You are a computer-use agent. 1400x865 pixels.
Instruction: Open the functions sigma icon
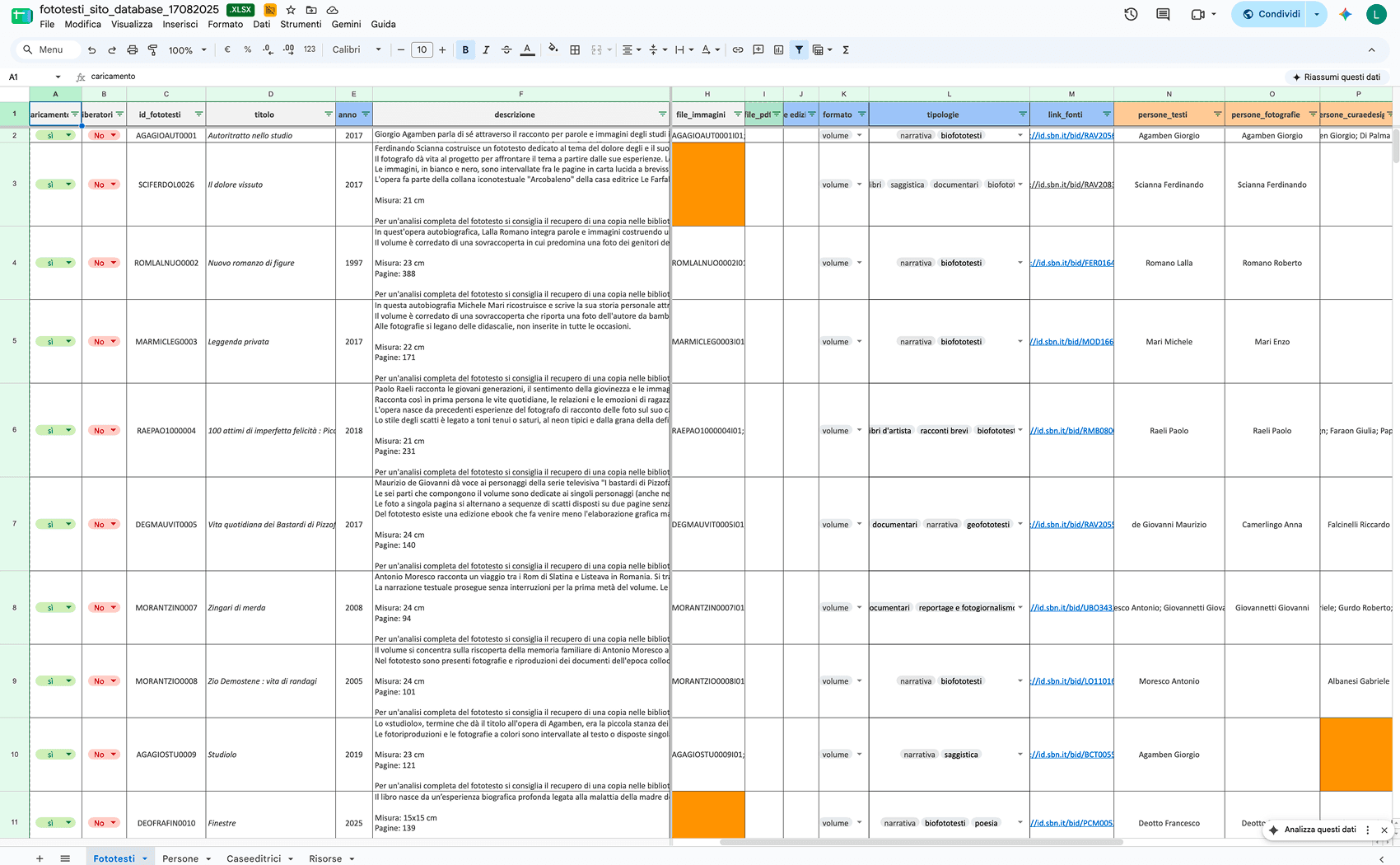[x=846, y=50]
